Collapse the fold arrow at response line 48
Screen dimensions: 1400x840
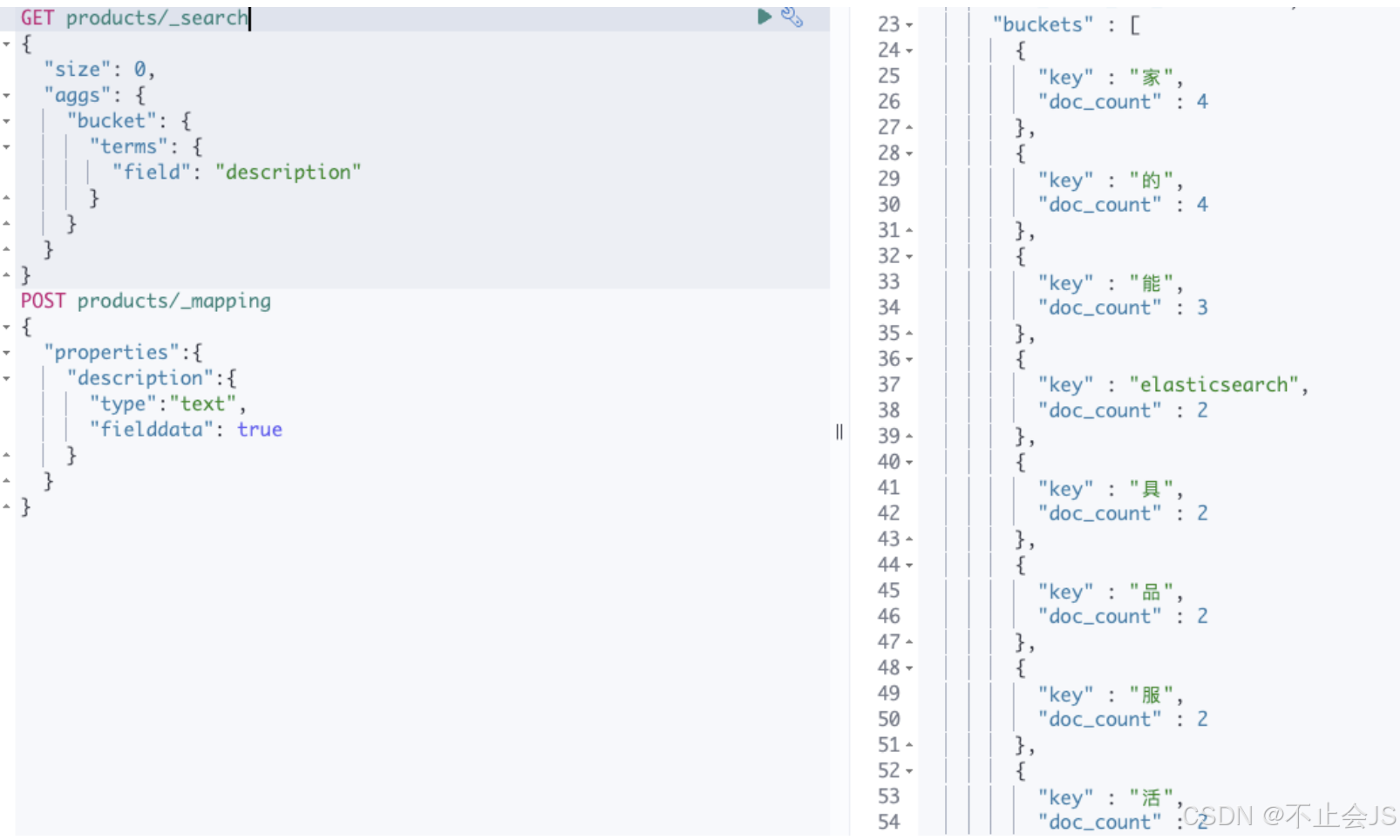[909, 667]
